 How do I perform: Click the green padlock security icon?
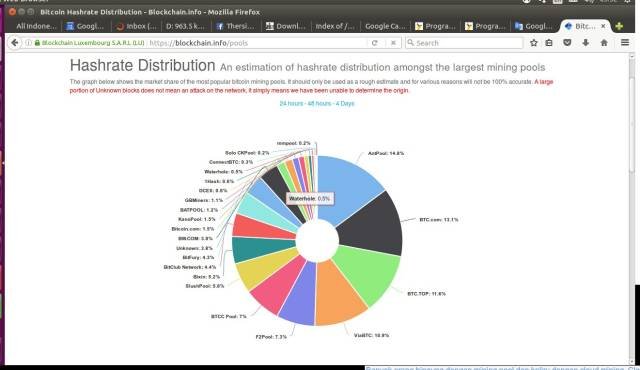(x=37, y=43)
